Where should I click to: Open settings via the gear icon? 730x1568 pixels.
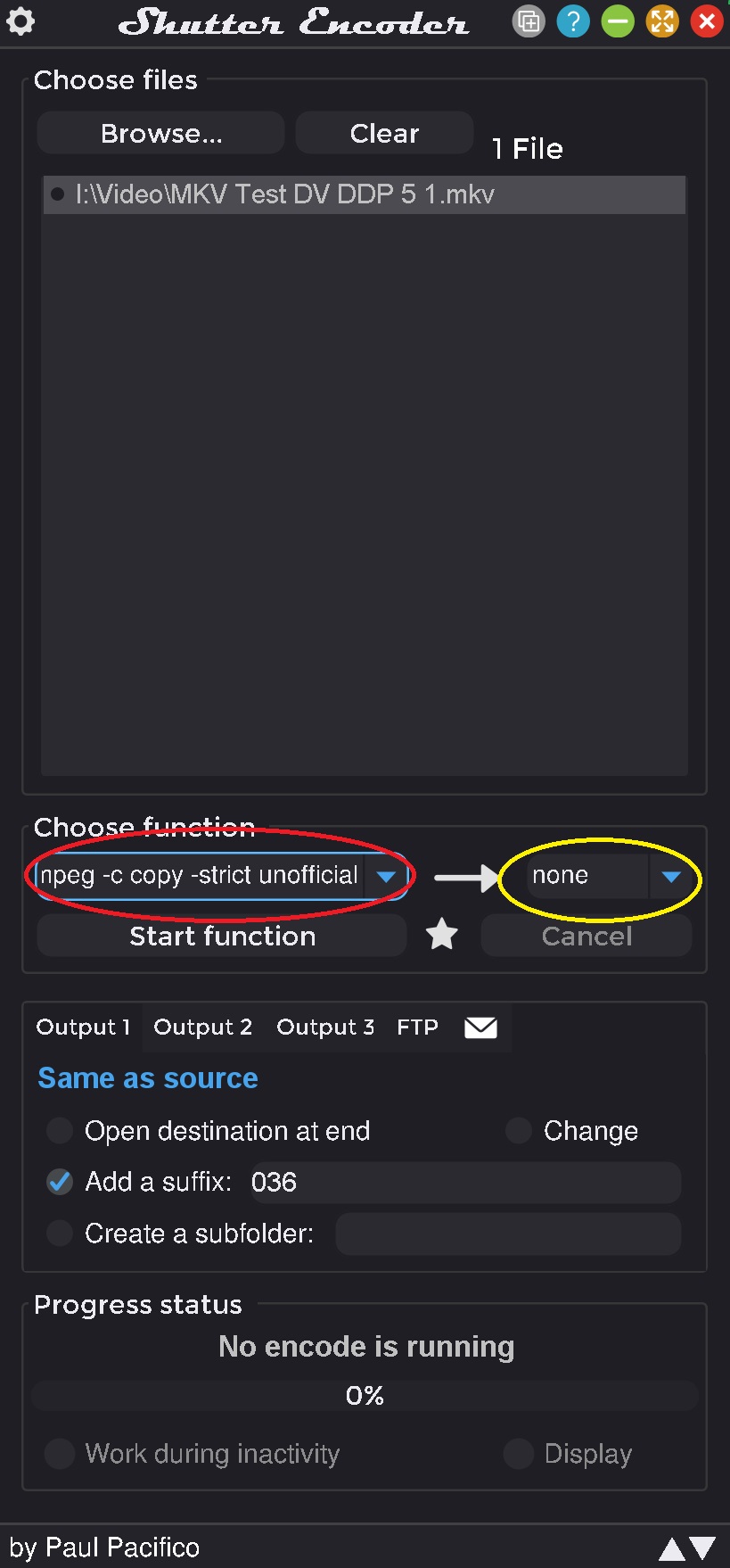[x=21, y=21]
